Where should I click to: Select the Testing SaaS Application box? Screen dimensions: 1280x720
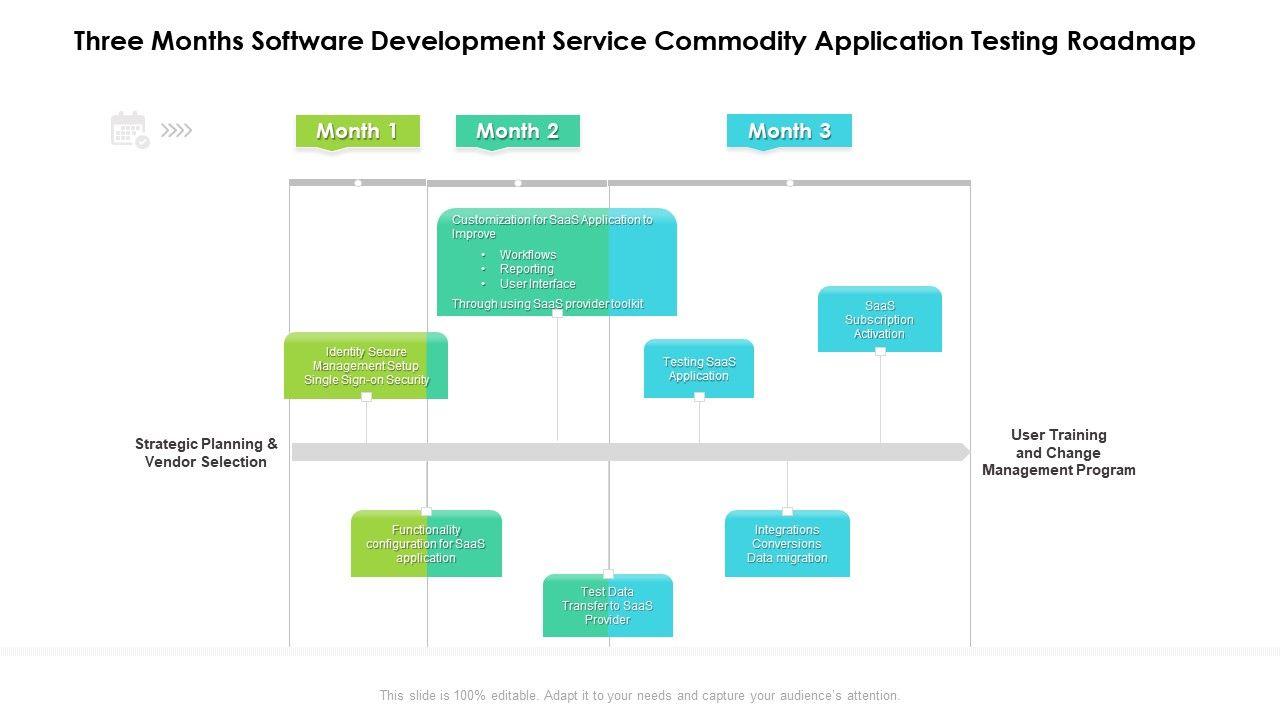coord(698,369)
